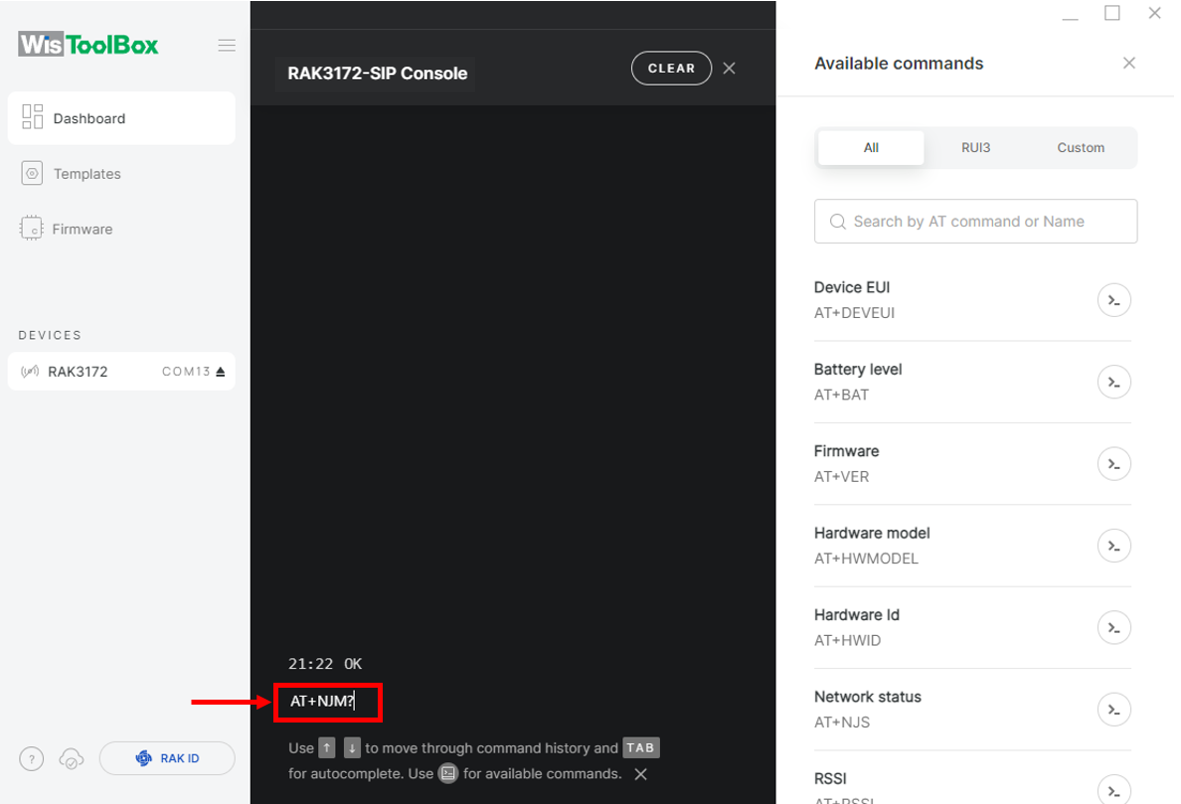
Task: Close the WisToolBox window
Action: 1155,13
